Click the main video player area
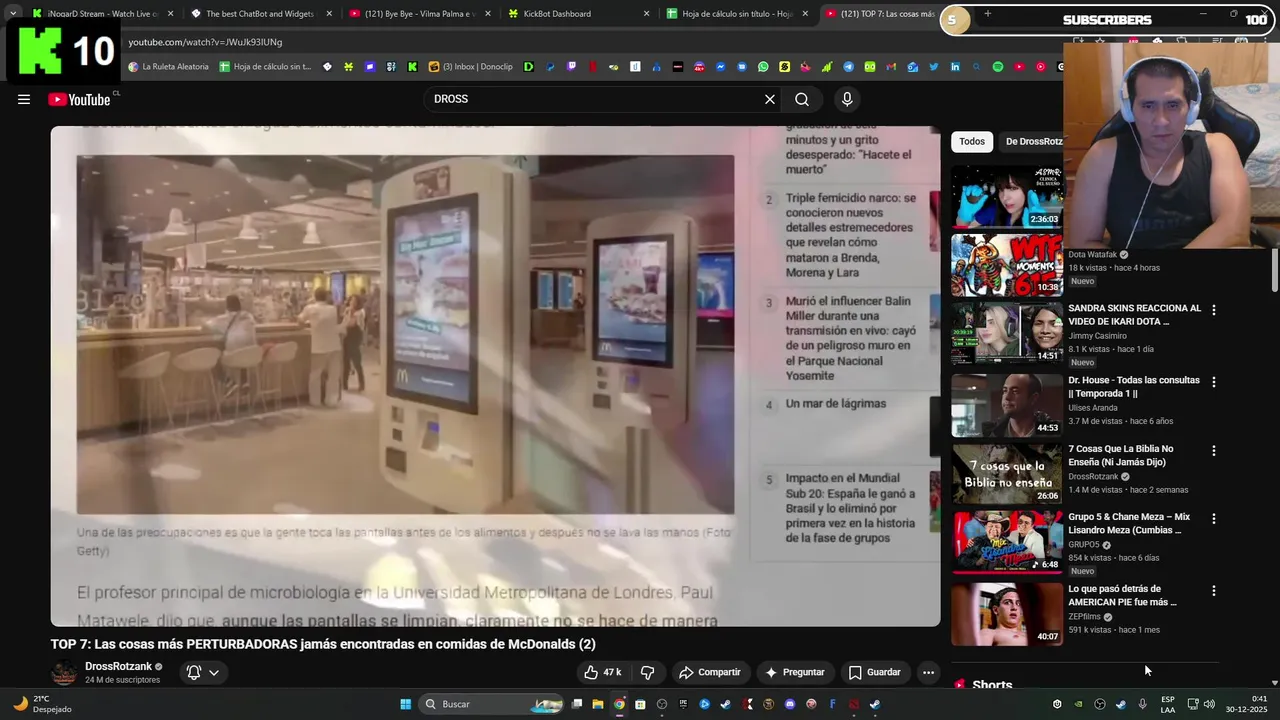The width and height of the screenshot is (1280, 720). click(x=495, y=376)
